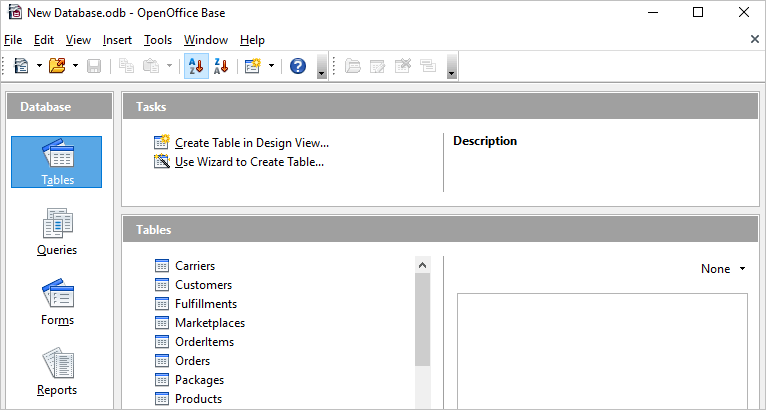This screenshot has width=766, height=410.
Task: Expand the Open recent files arrow
Action: [x=75, y=66]
